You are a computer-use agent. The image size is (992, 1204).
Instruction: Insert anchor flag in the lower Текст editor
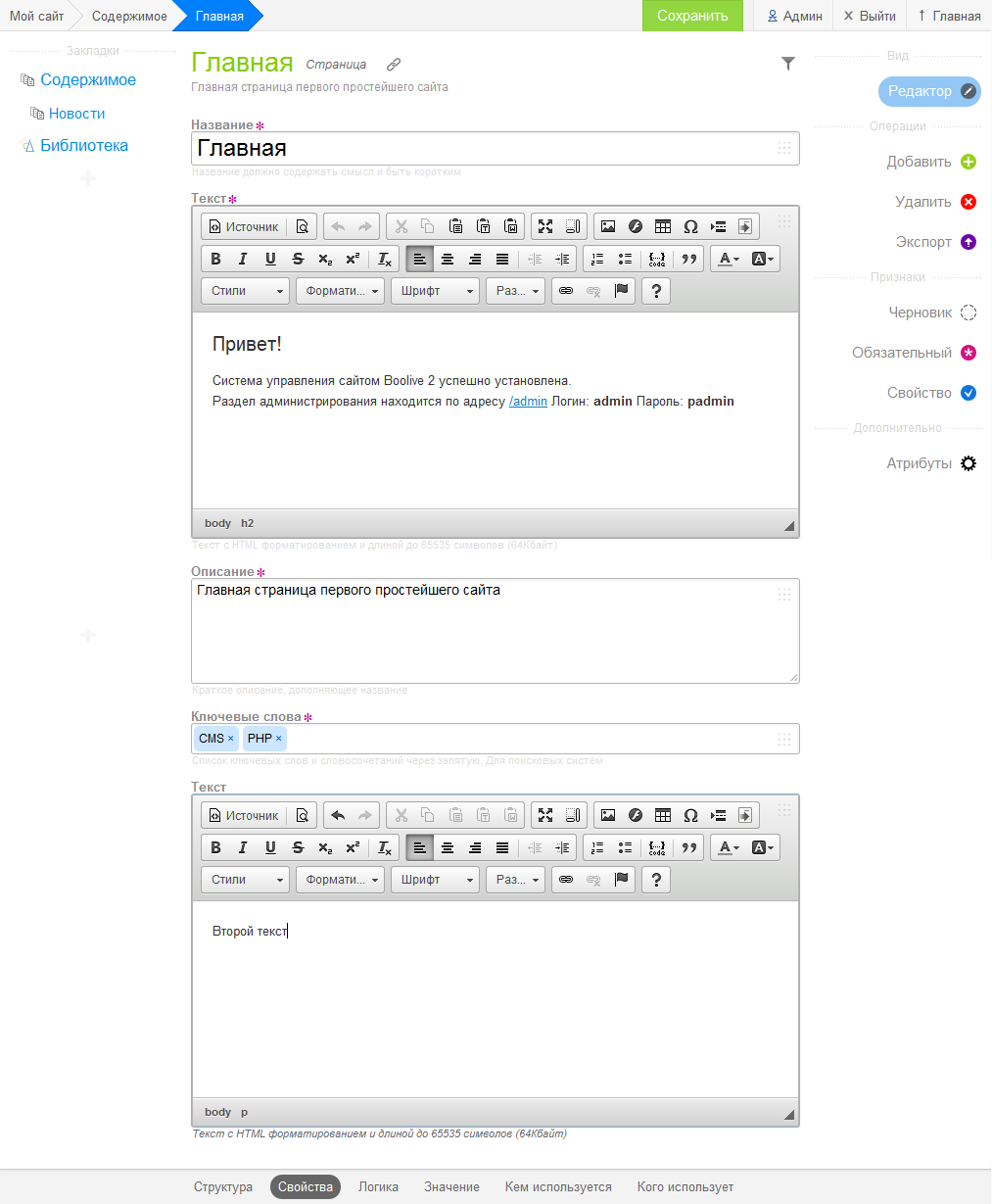621,880
